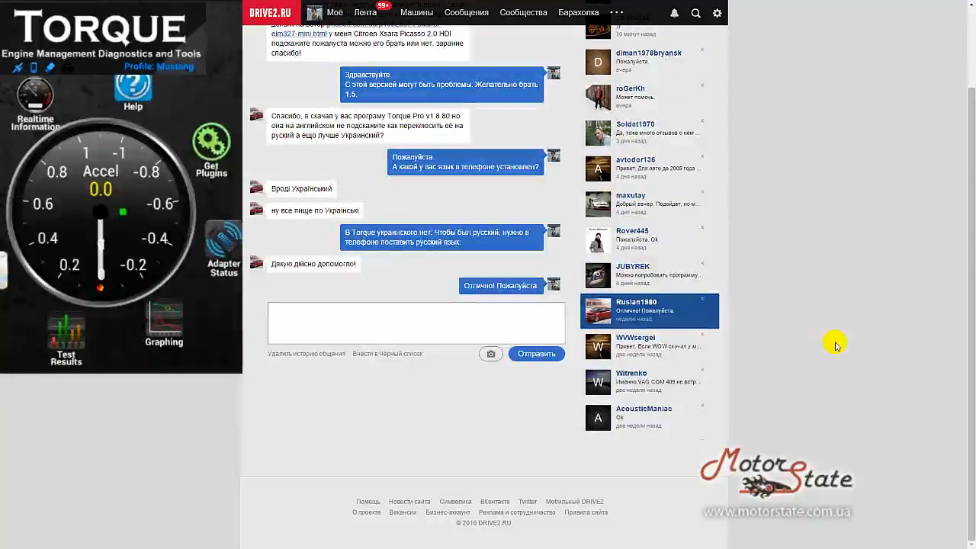The width and height of the screenshot is (976, 549).
Task: Attach a photo with camera icon
Action: click(x=490, y=354)
